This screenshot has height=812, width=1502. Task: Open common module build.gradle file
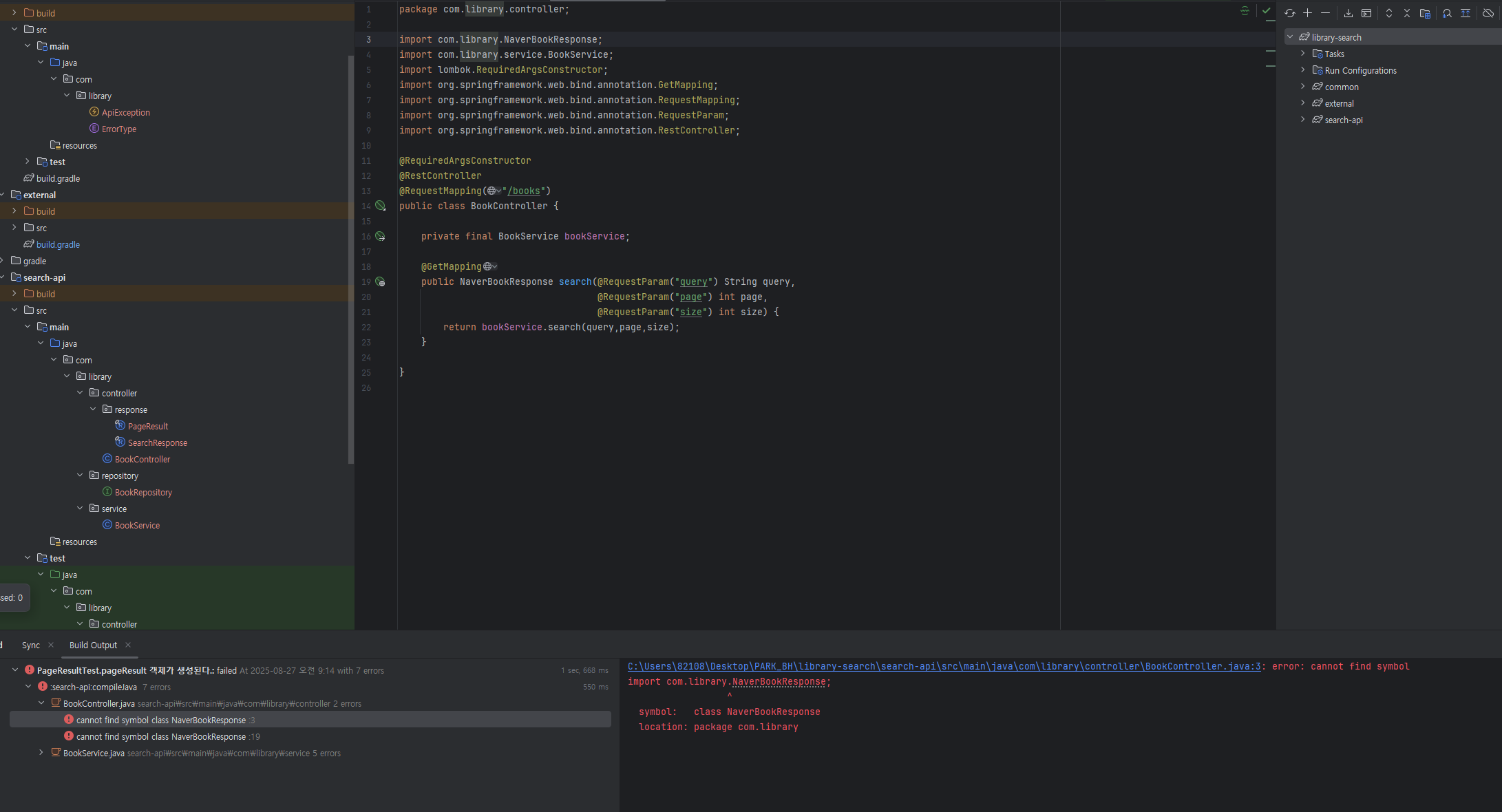click(58, 178)
